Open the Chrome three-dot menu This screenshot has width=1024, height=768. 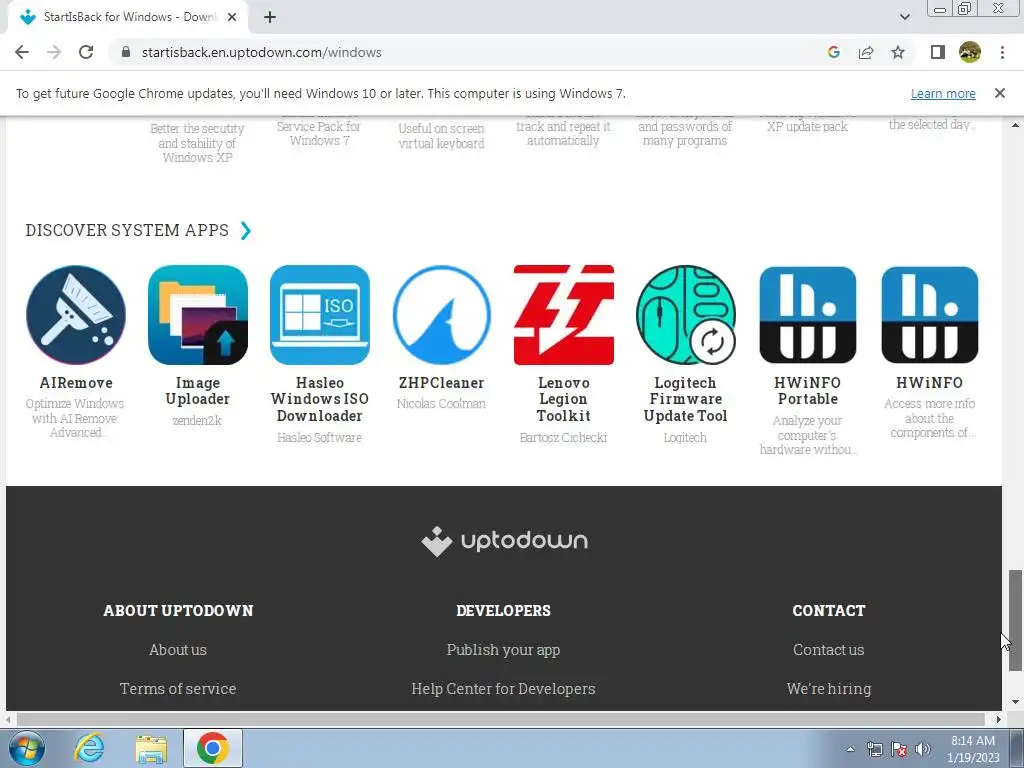1002,52
